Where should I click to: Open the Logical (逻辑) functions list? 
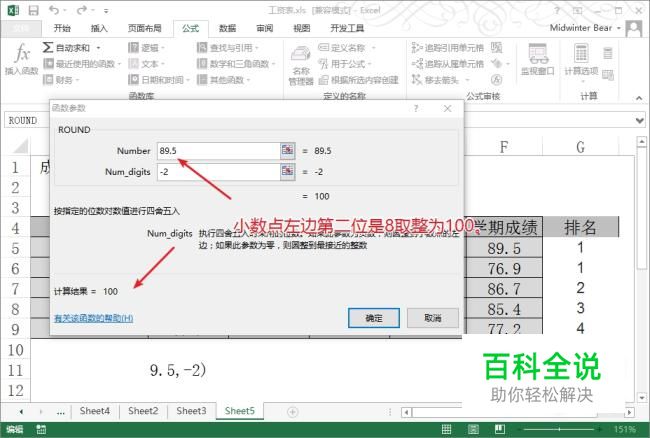(146, 48)
